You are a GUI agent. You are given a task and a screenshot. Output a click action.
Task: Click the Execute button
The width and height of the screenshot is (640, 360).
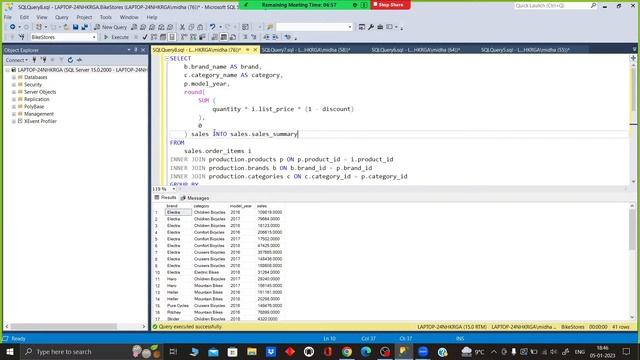[x=116, y=37]
